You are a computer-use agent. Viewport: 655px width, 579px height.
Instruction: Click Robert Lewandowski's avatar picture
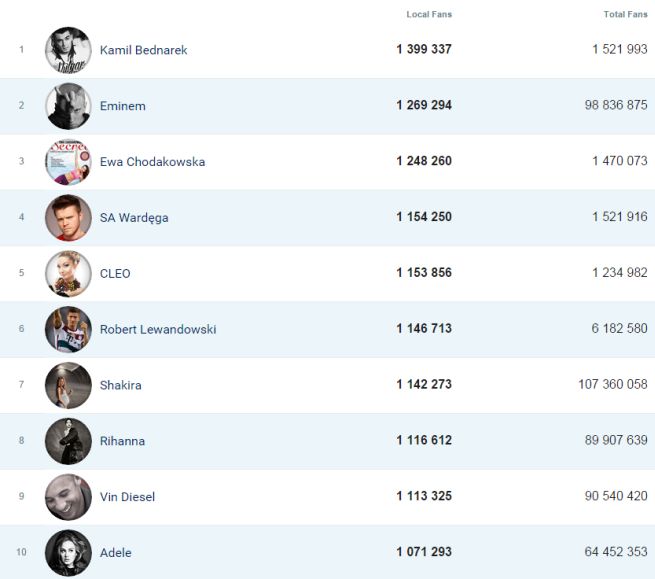coord(68,330)
